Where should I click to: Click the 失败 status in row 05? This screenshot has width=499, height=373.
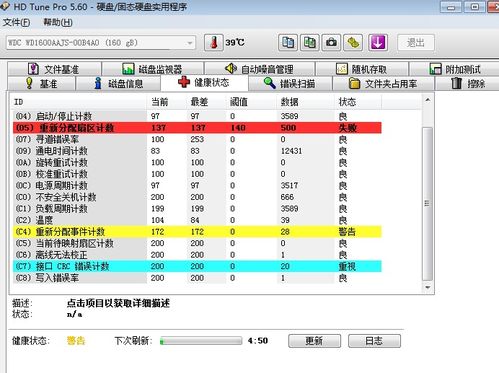point(347,128)
